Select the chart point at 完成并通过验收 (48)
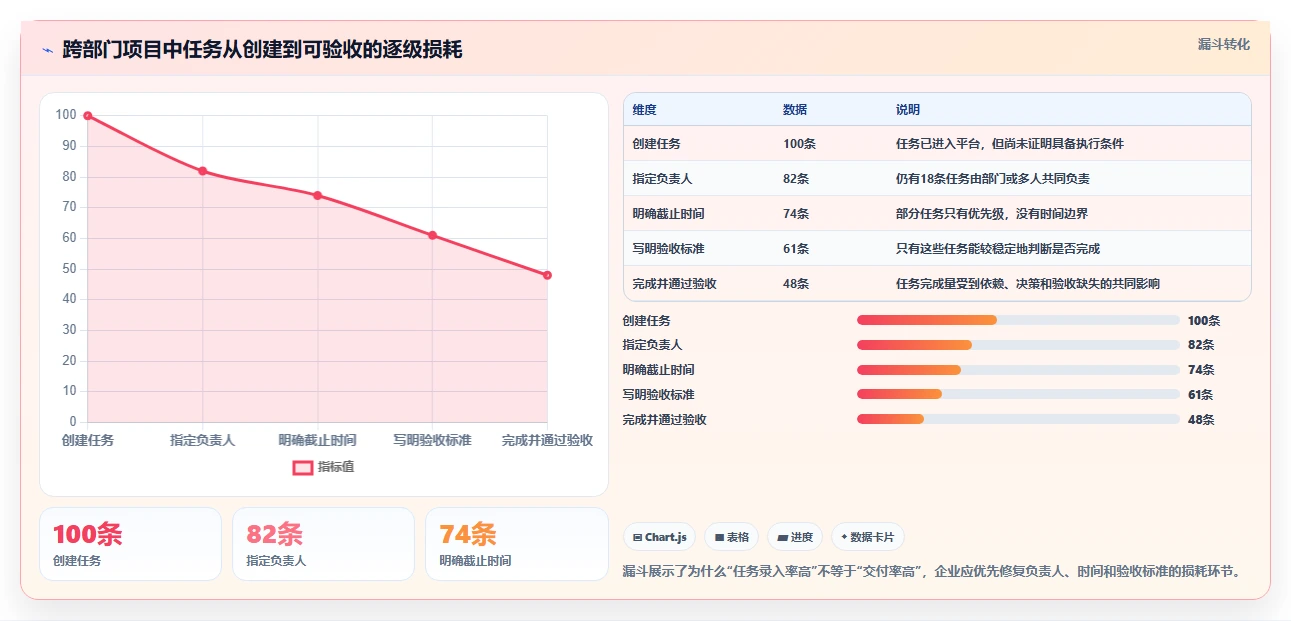 click(547, 275)
